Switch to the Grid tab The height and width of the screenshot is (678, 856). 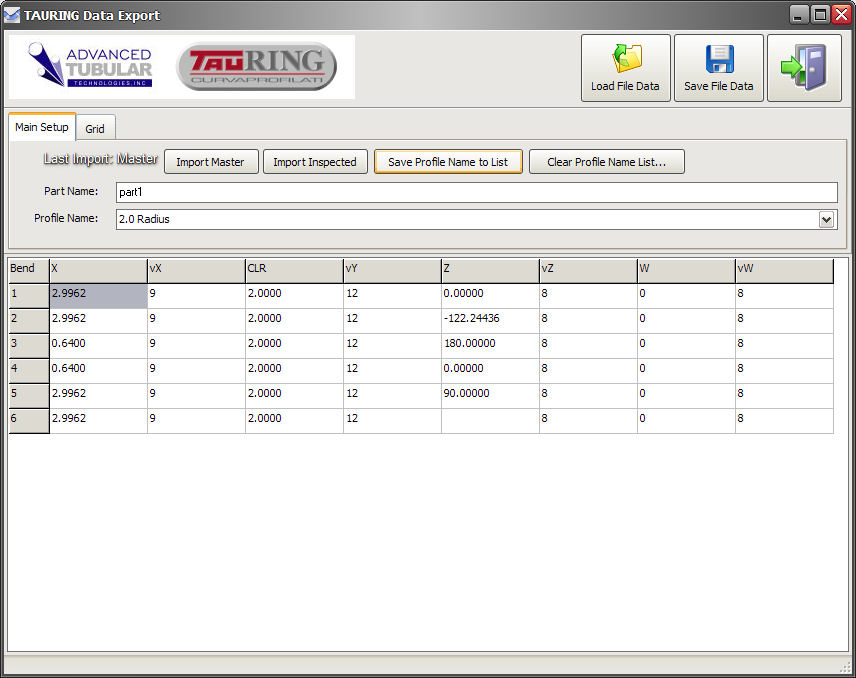point(95,129)
